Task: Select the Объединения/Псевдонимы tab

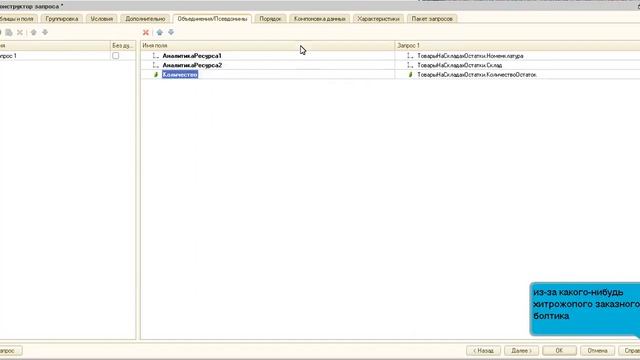Action: (212, 19)
